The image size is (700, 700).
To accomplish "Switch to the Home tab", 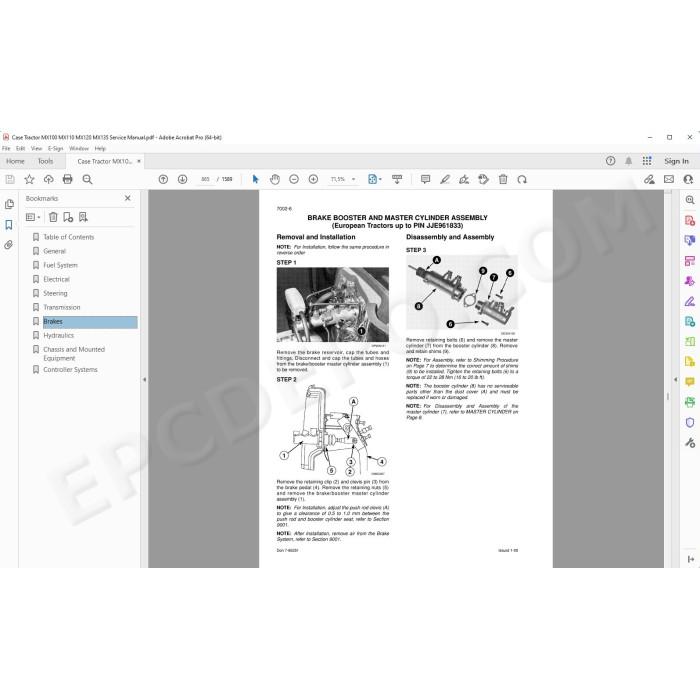I will (15, 161).
